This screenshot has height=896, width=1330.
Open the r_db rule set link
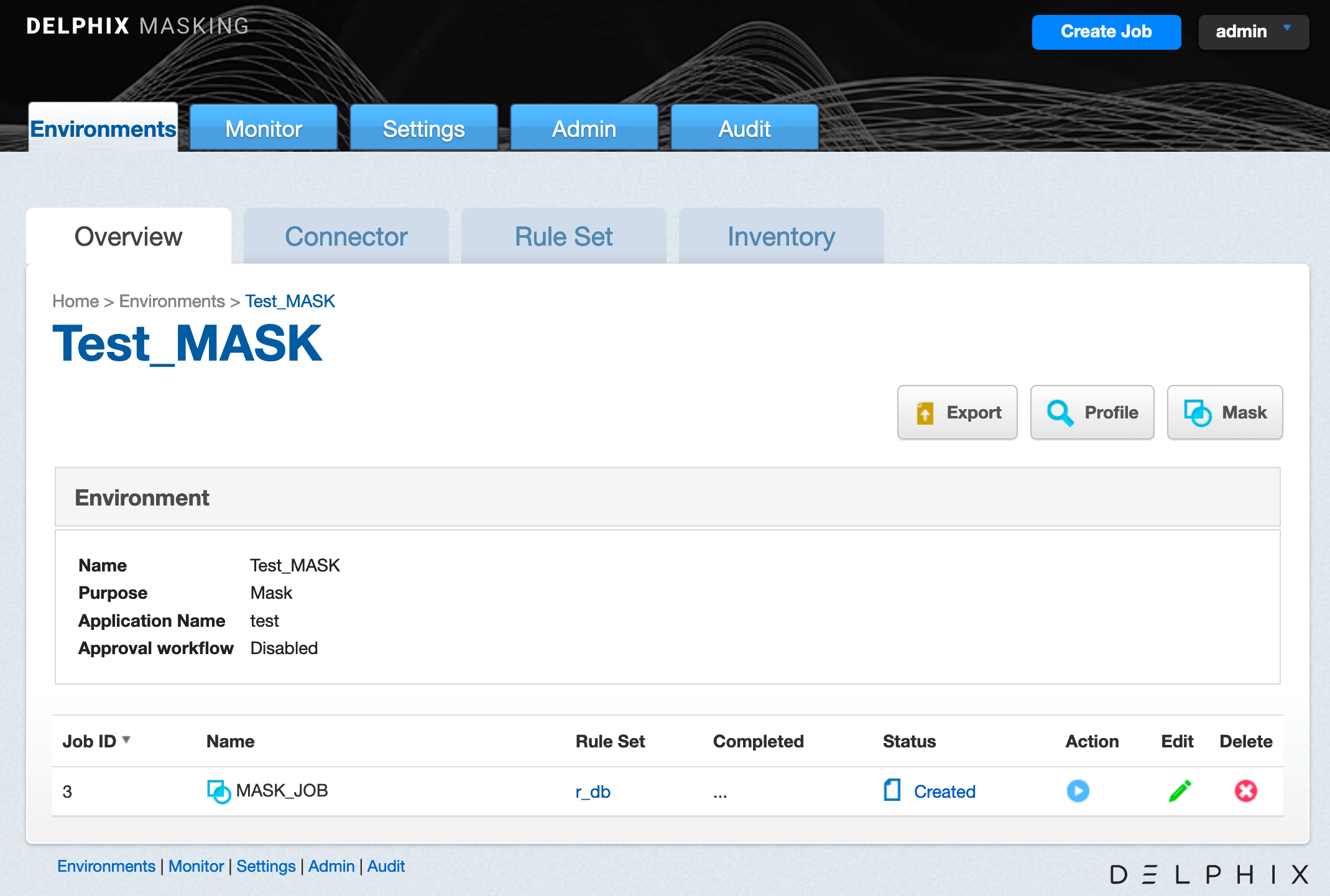click(x=593, y=791)
